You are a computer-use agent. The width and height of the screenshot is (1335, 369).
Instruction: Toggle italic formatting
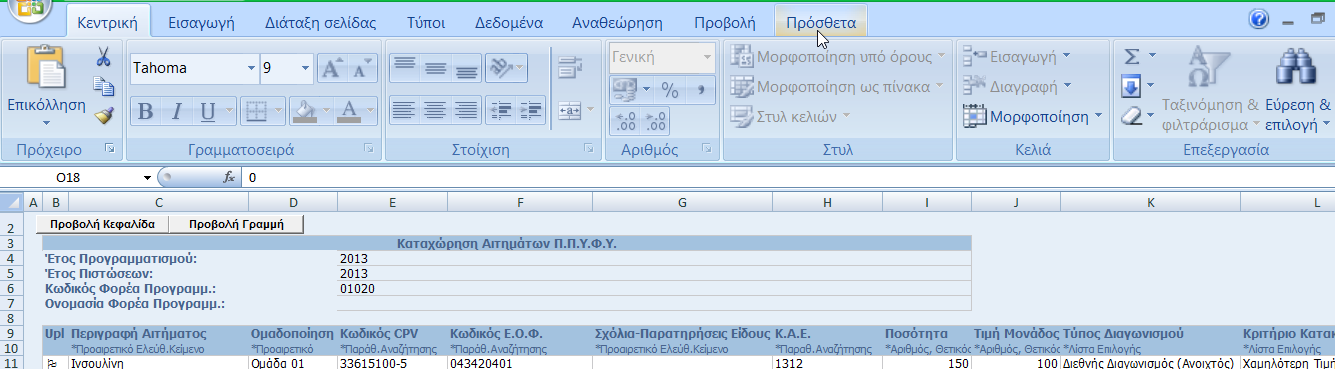(x=177, y=111)
